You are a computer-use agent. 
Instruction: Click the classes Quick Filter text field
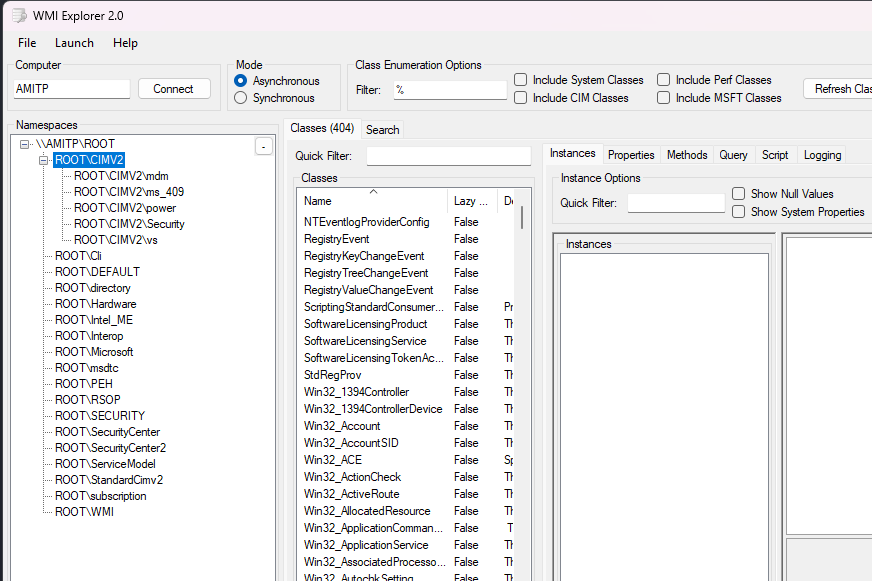point(448,156)
